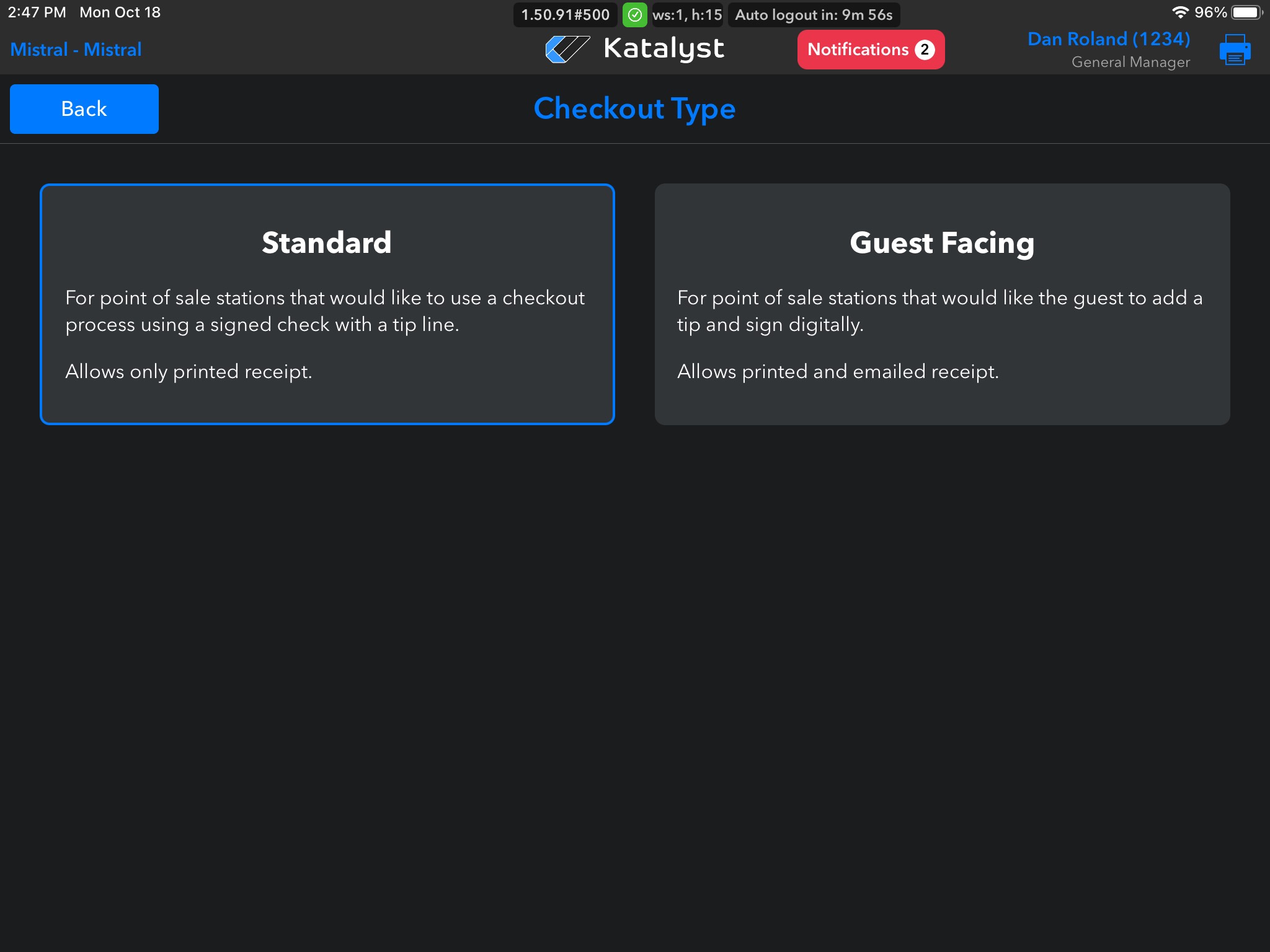This screenshot has height=952, width=1270.
Task: Click the Standard heading text
Action: (x=327, y=242)
